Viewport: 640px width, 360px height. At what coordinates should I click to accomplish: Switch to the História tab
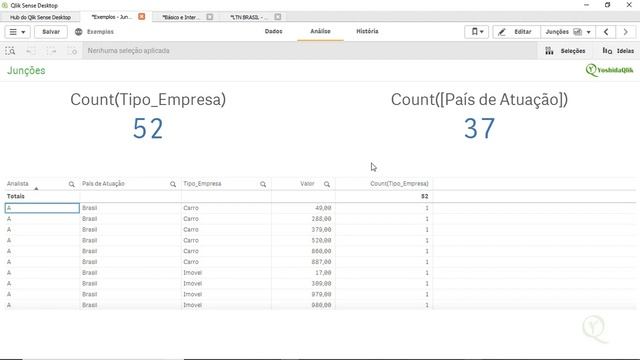(367, 31)
